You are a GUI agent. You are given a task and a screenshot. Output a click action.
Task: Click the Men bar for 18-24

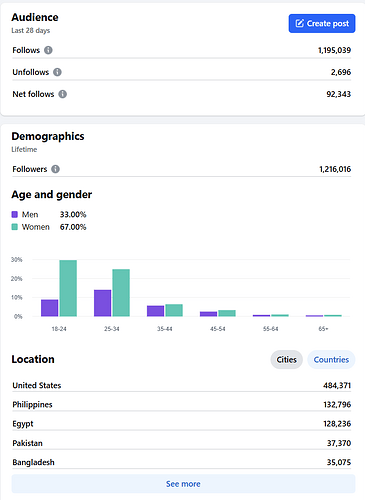click(x=49, y=308)
